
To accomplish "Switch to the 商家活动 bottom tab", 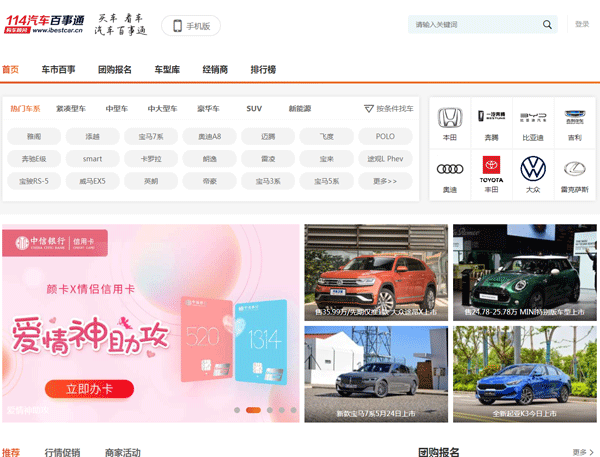I will coord(123,453).
